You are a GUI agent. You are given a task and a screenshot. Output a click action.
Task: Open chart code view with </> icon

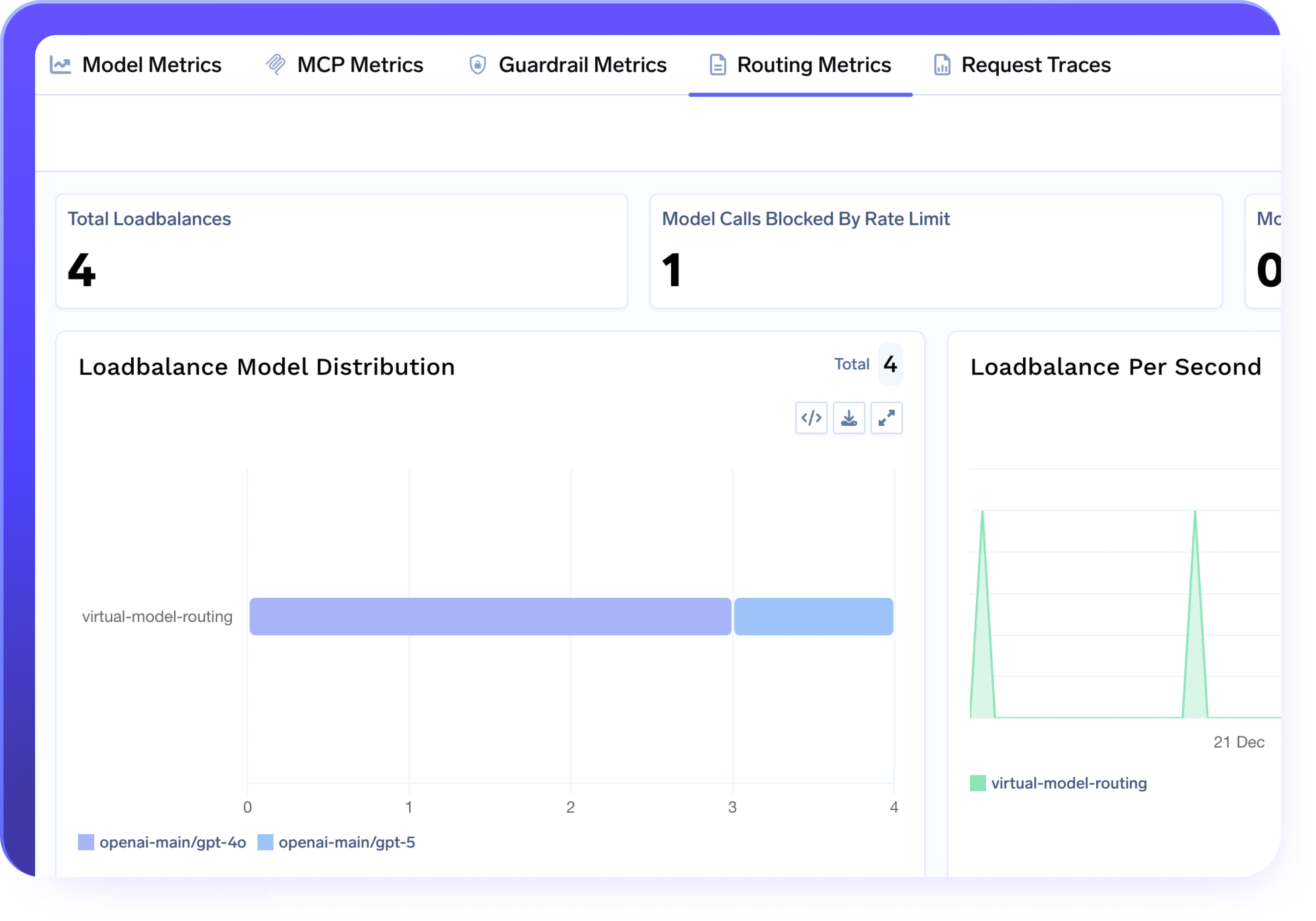click(x=811, y=418)
